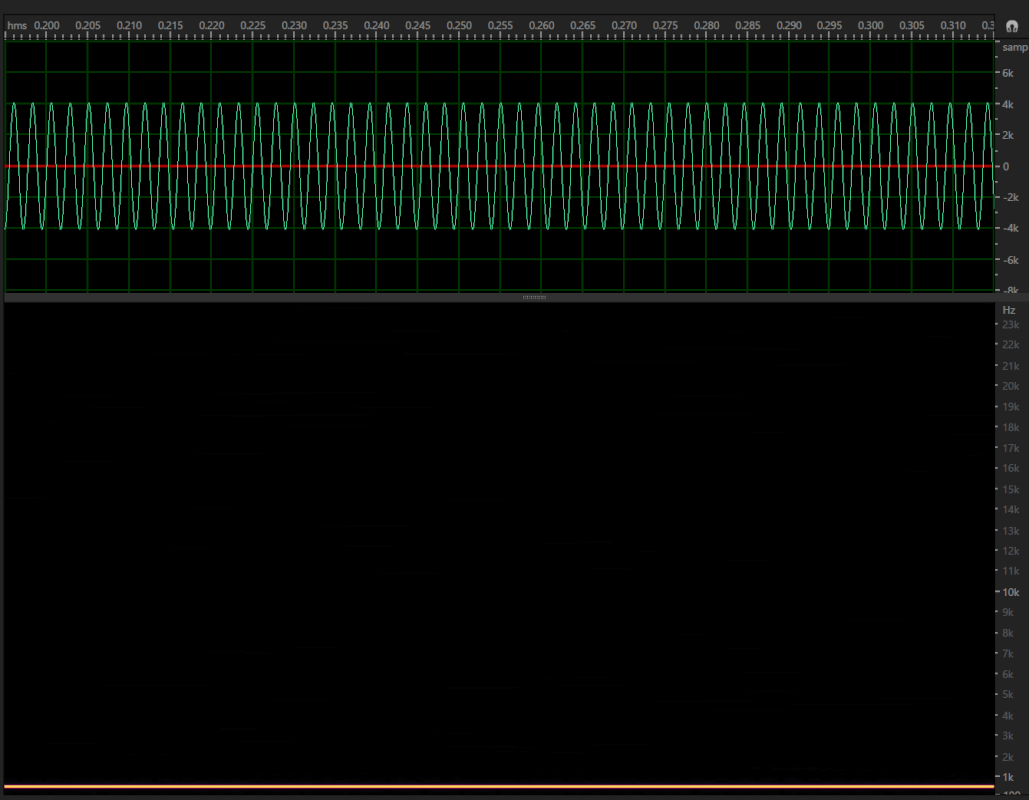Click the 0 amplitude label on vertical scale
Image resolution: width=1029 pixels, height=800 pixels.
[1004, 166]
